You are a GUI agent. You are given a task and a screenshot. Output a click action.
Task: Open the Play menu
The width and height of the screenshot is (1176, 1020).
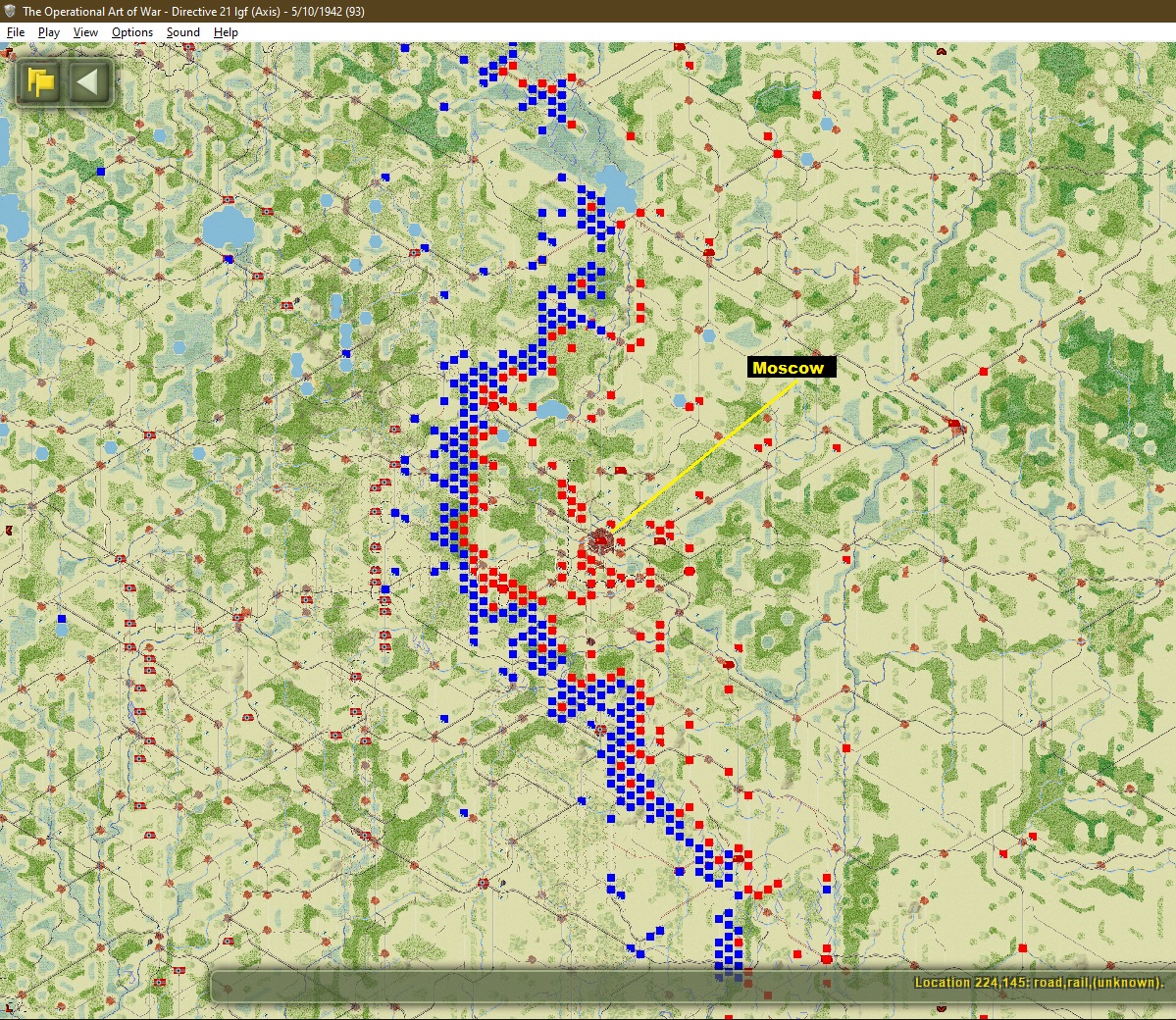coord(49,32)
